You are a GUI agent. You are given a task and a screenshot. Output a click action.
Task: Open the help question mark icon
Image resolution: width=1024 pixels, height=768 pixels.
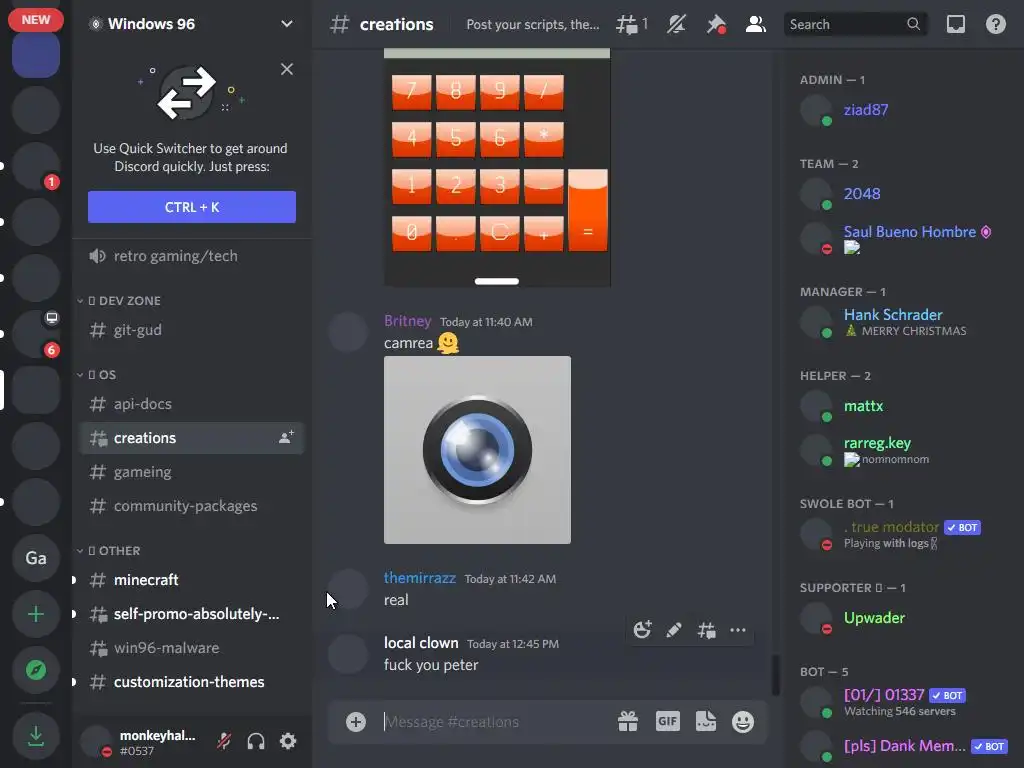coord(995,24)
